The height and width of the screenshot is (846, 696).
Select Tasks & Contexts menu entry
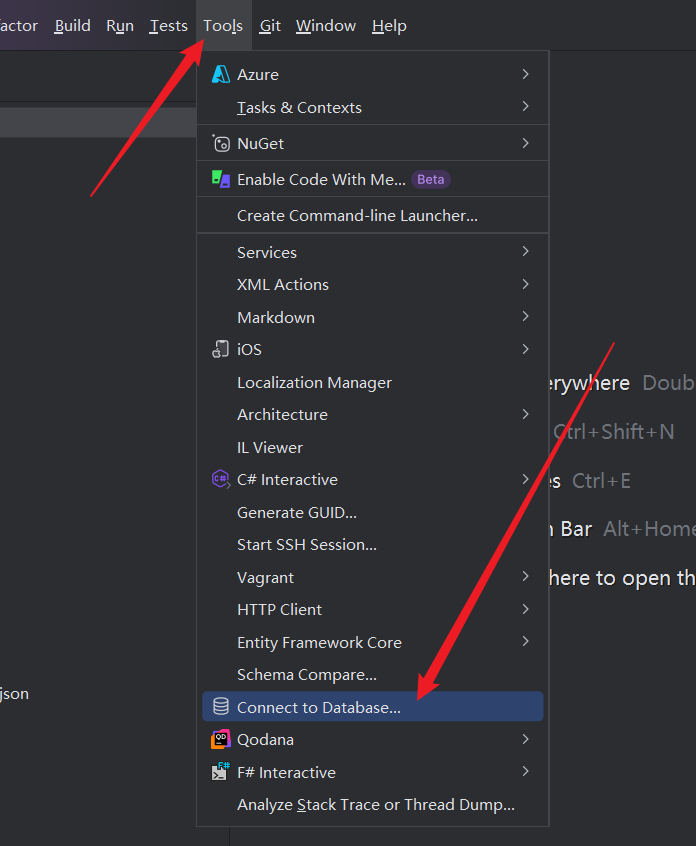click(x=372, y=107)
